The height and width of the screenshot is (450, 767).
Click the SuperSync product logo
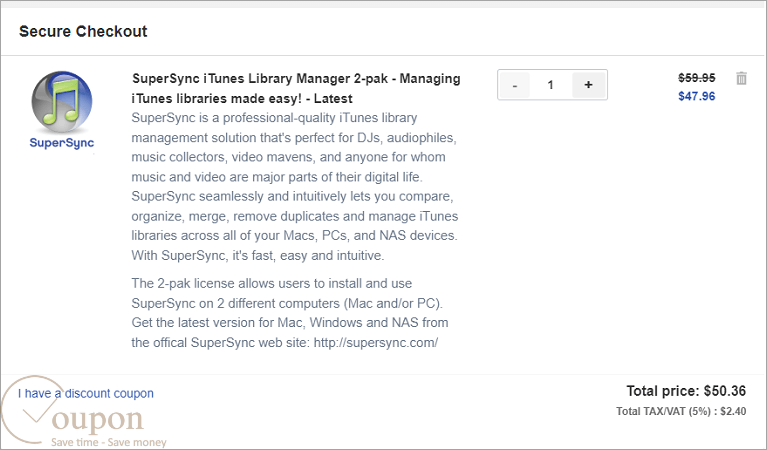pos(62,110)
